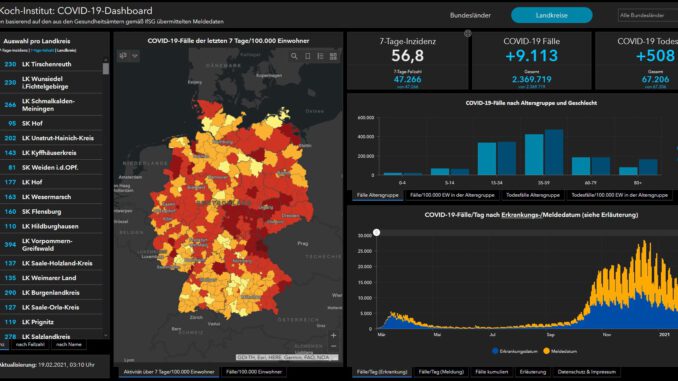Click the 35-59 age group bars

(544, 152)
